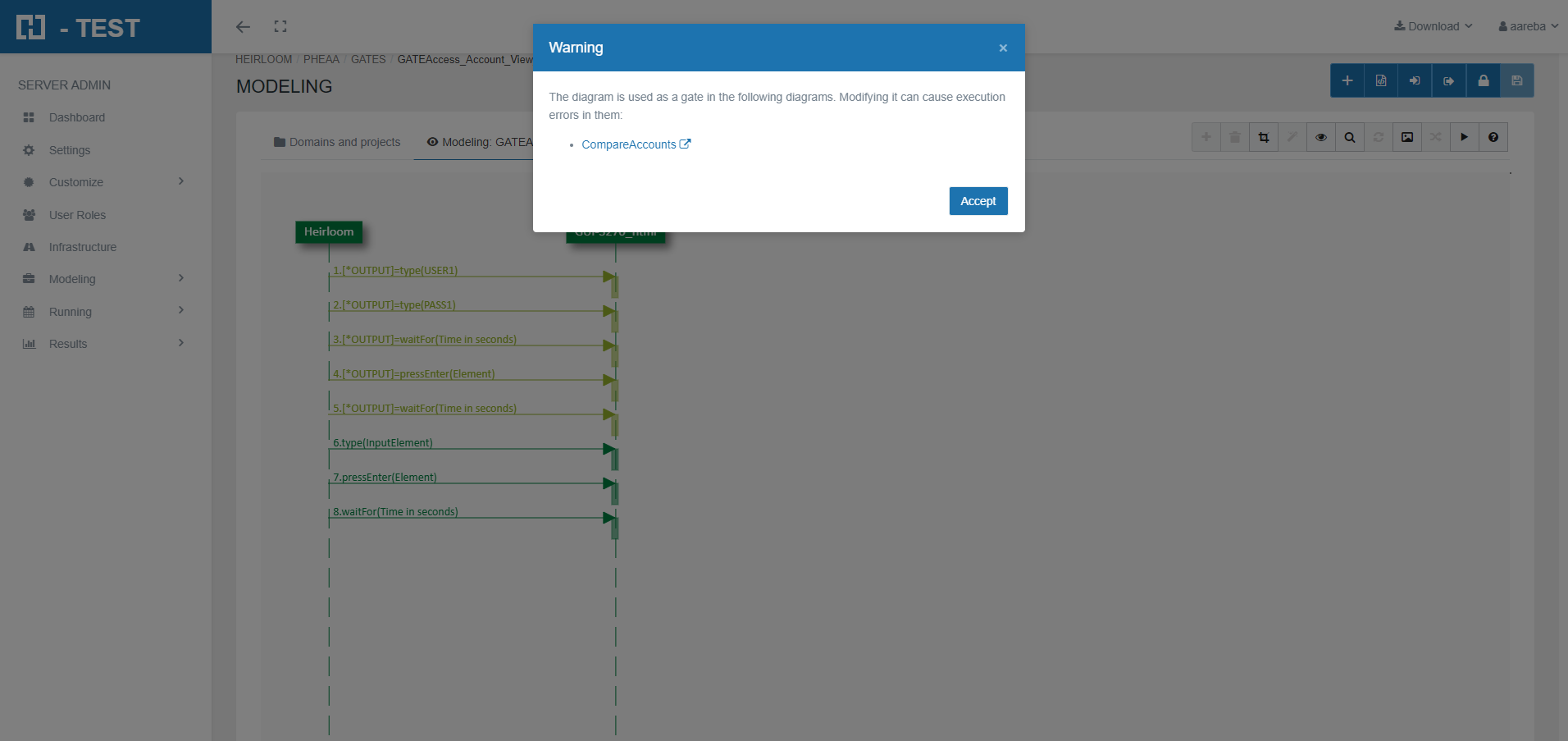Open Dashboard from the sidebar
The height and width of the screenshot is (741, 1568).
coord(77,117)
